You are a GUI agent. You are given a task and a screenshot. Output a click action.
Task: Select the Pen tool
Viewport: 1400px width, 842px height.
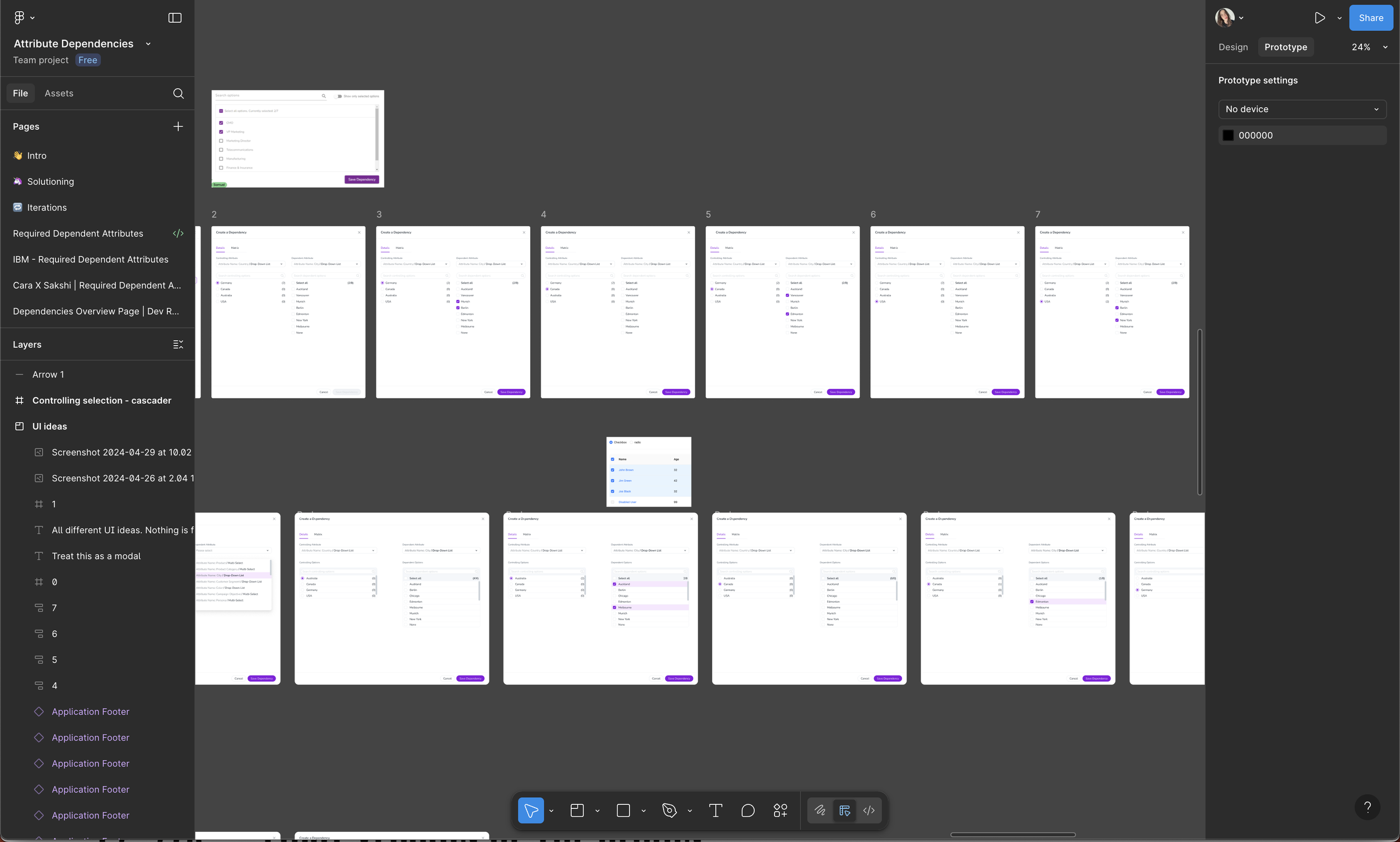coord(669,810)
